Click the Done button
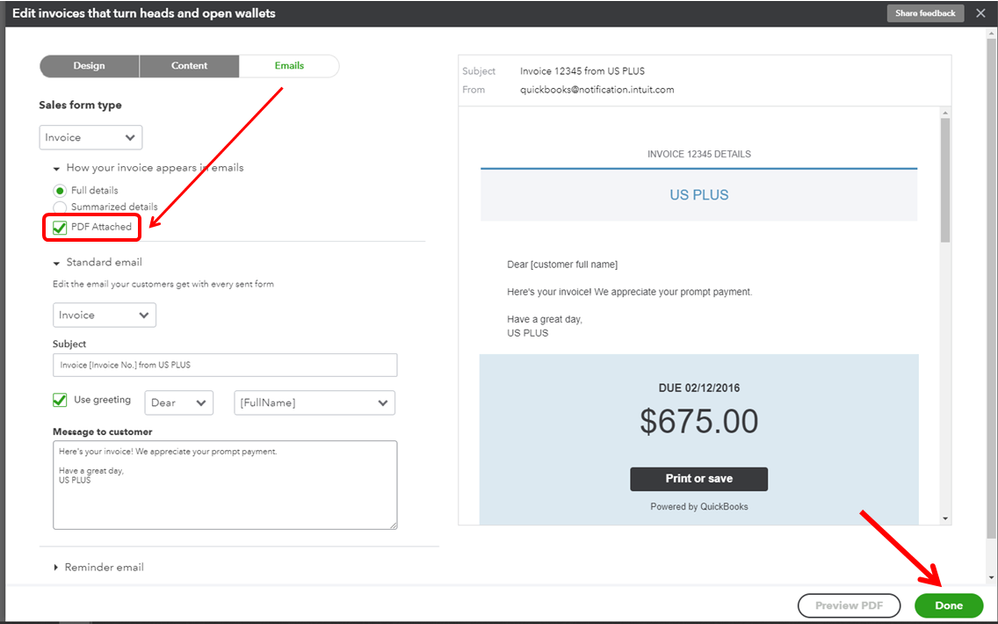 click(x=947, y=605)
